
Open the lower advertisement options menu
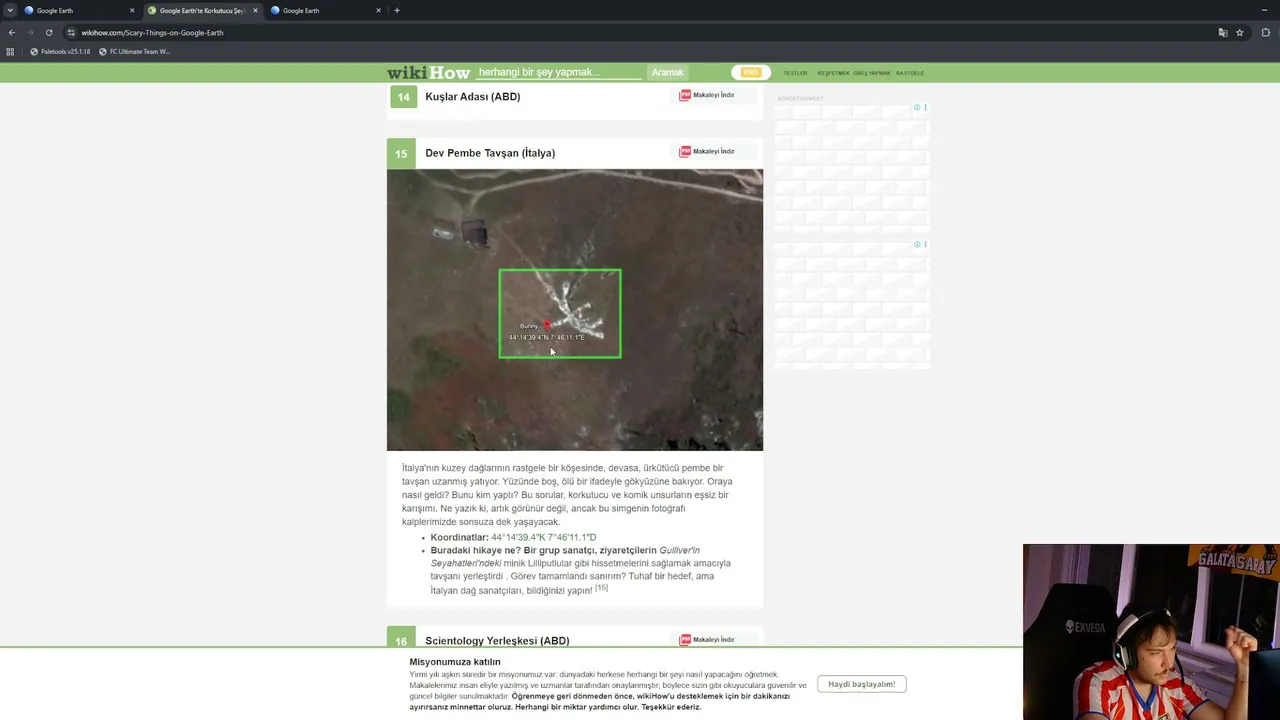click(925, 244)
